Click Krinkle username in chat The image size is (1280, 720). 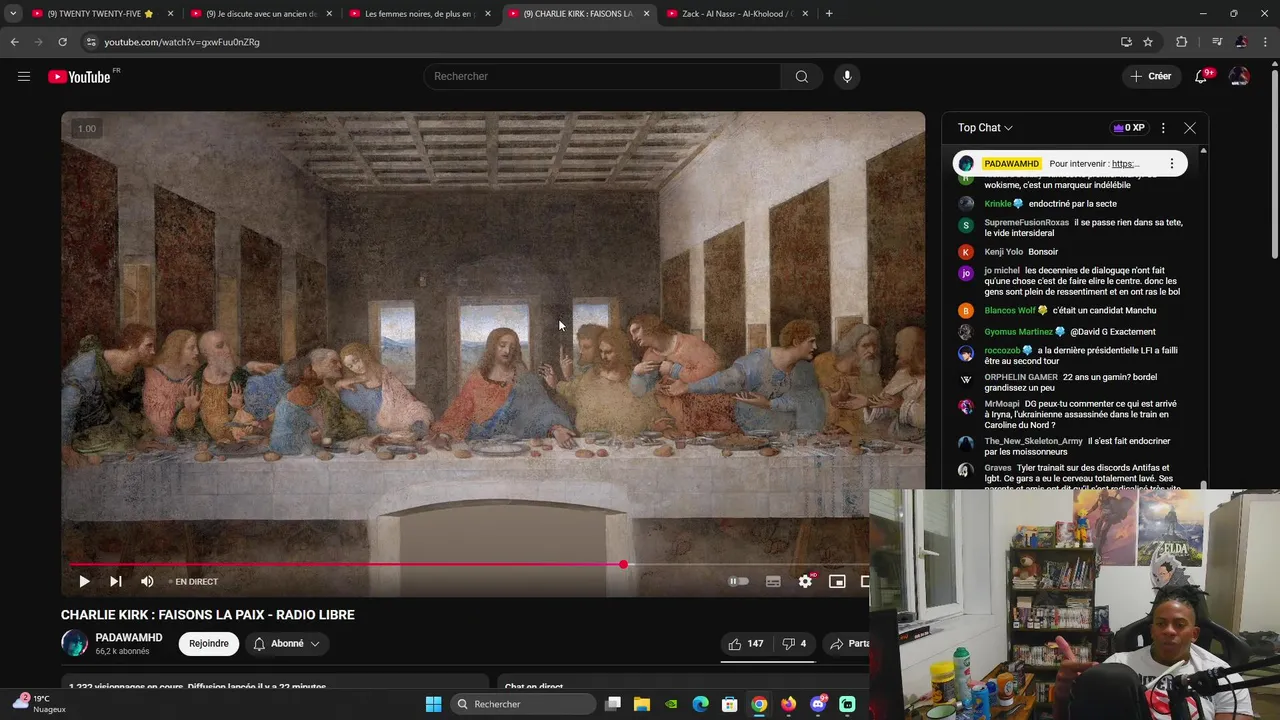click(998, 204)
